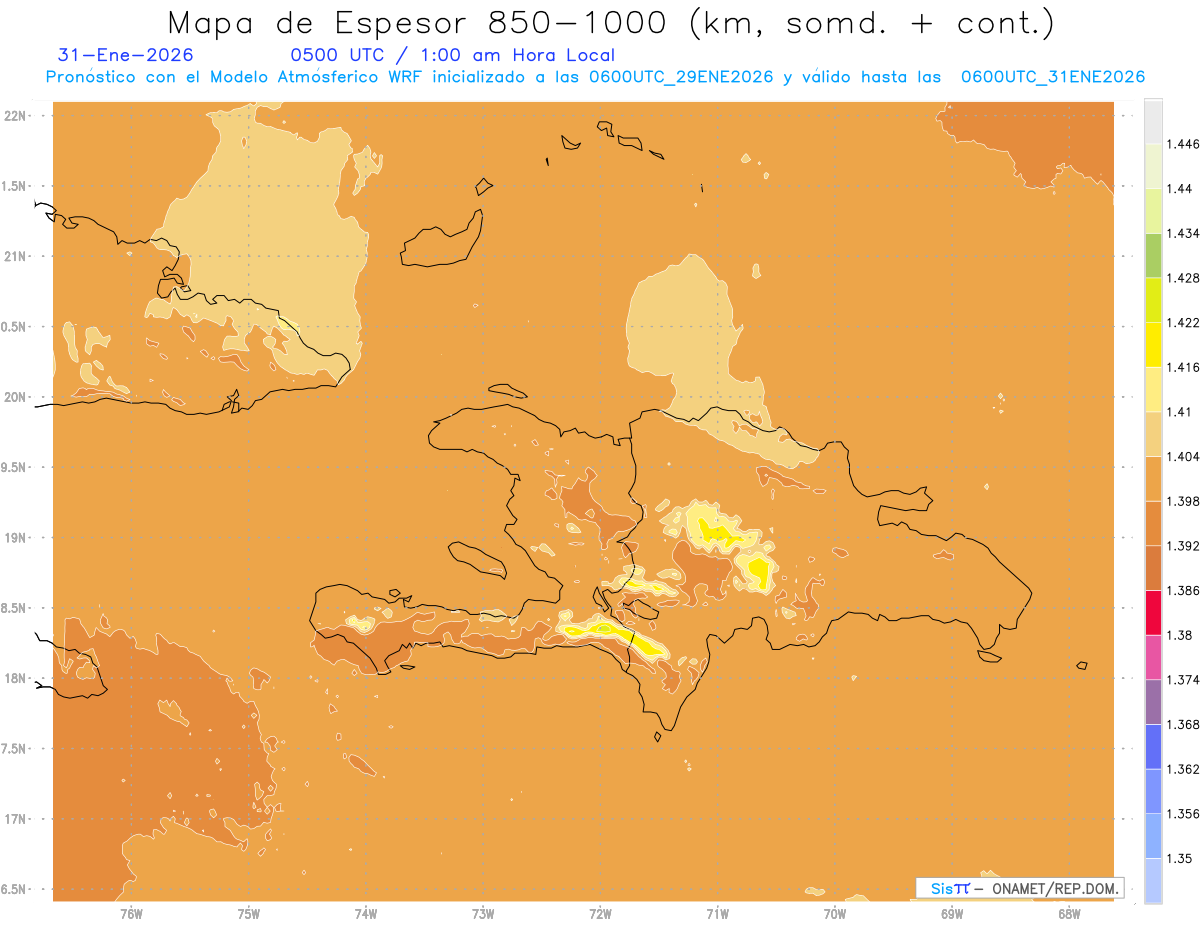Screen dimensions: 1200x927
Task: Click the longitude label 75W
Action: 248,913
